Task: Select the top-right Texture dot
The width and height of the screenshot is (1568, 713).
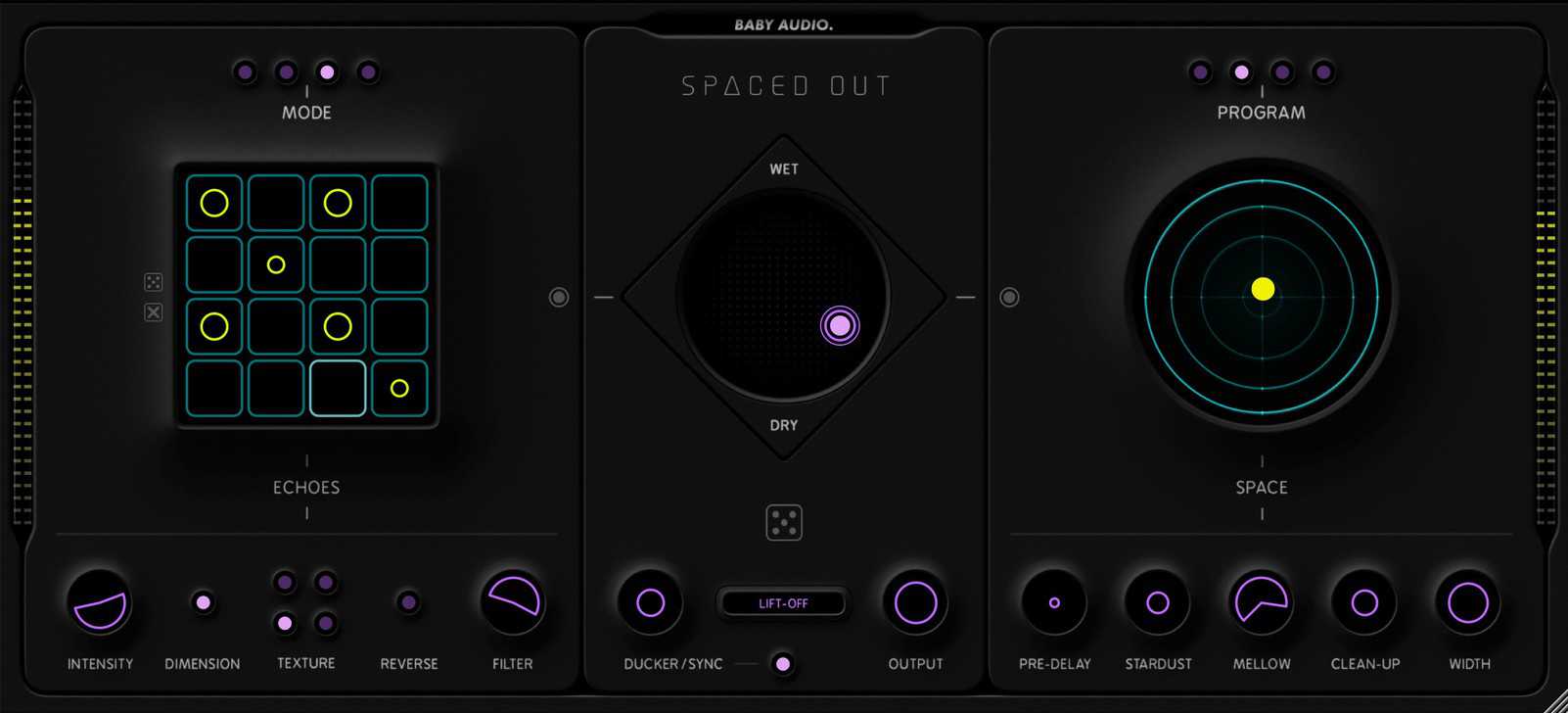Action: point(326,583)
